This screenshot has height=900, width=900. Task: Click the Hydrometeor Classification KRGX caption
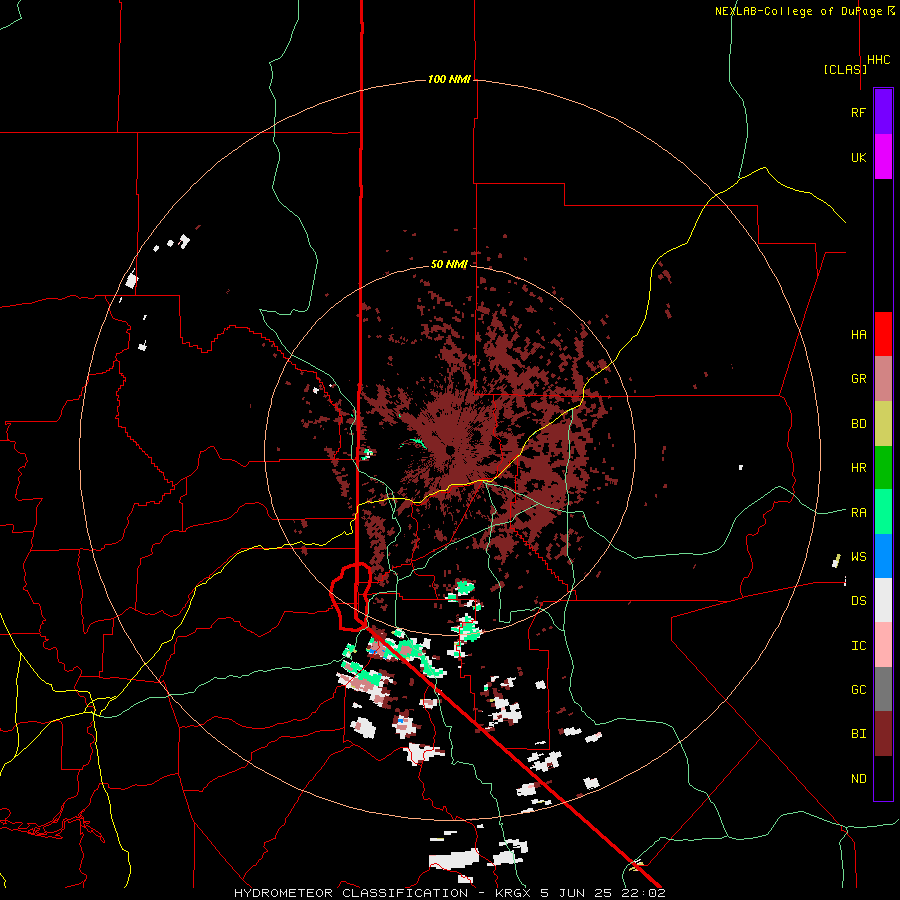click(450, 893)
